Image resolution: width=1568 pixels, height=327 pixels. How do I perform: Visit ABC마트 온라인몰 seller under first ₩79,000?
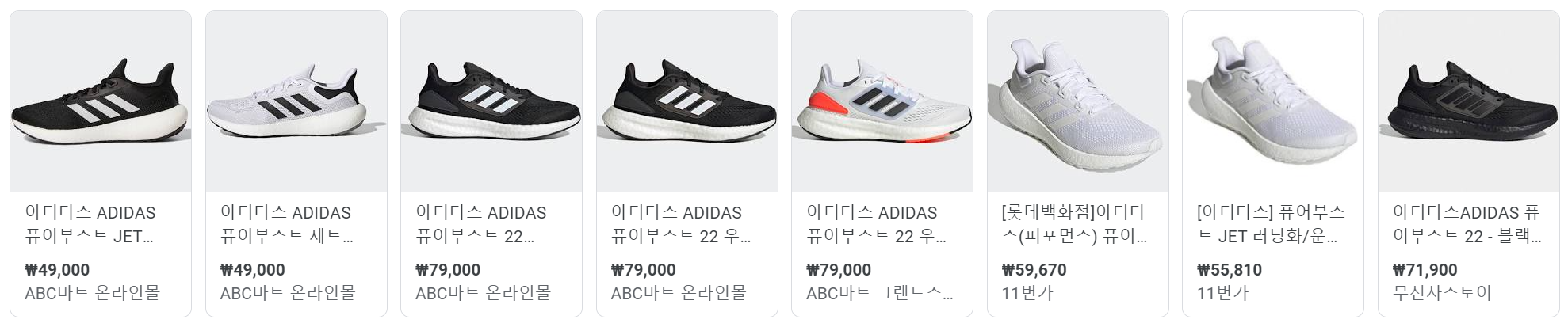[x=483, y=293]
